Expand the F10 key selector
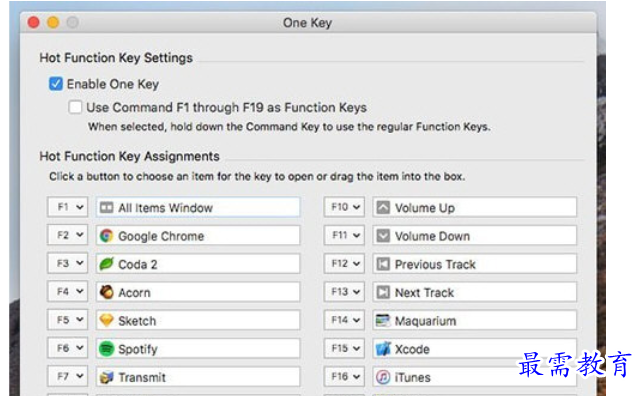Viewport: 640px width, 396px height. [344, 207]
